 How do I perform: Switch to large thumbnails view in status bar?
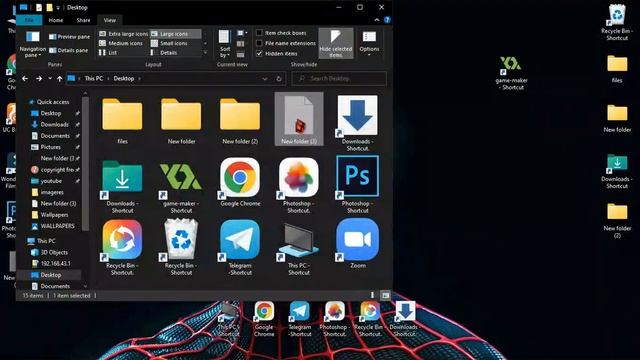[x=385, y=295]
